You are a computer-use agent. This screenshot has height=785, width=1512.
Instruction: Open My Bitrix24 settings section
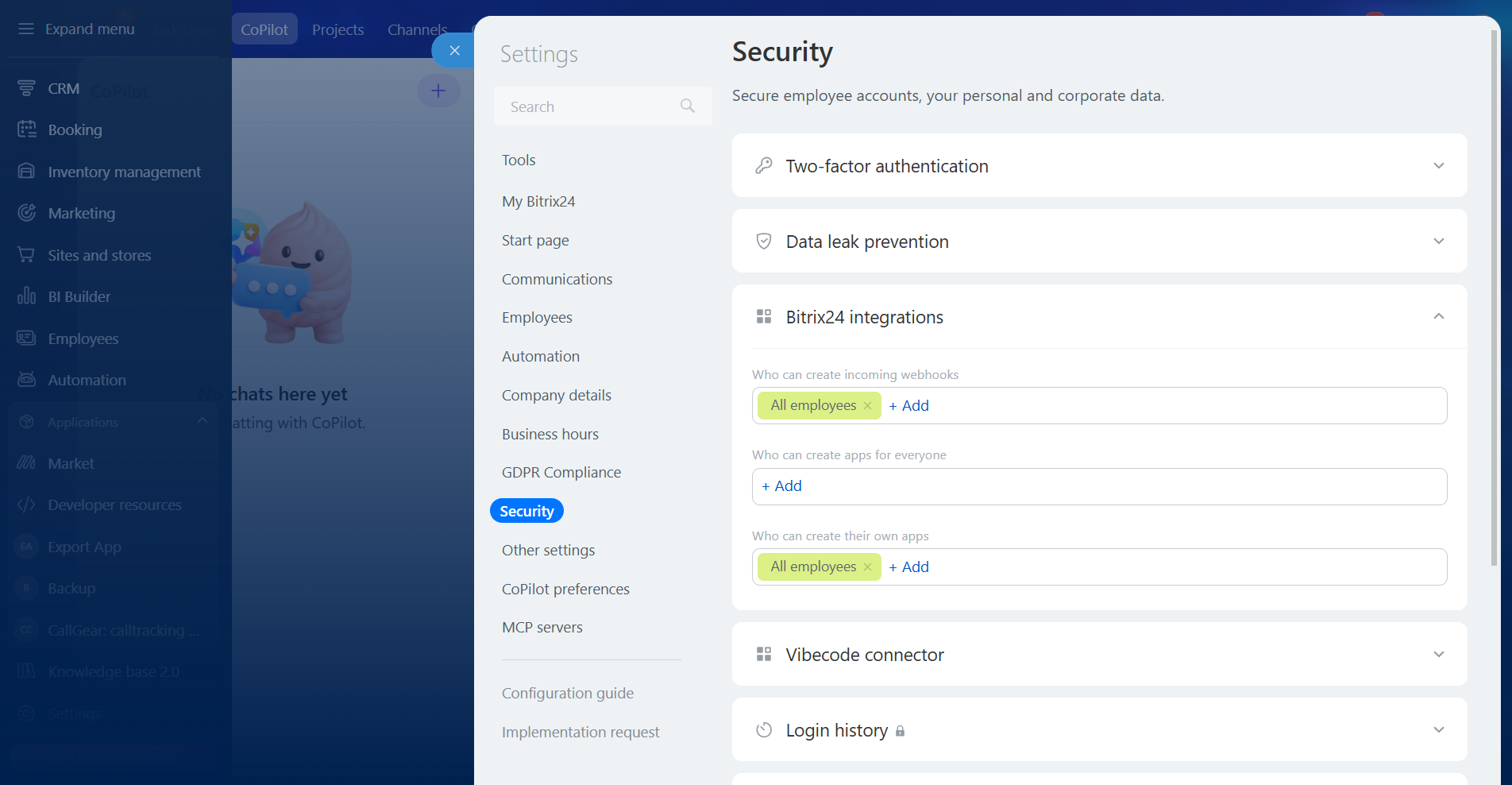(538, 201)
